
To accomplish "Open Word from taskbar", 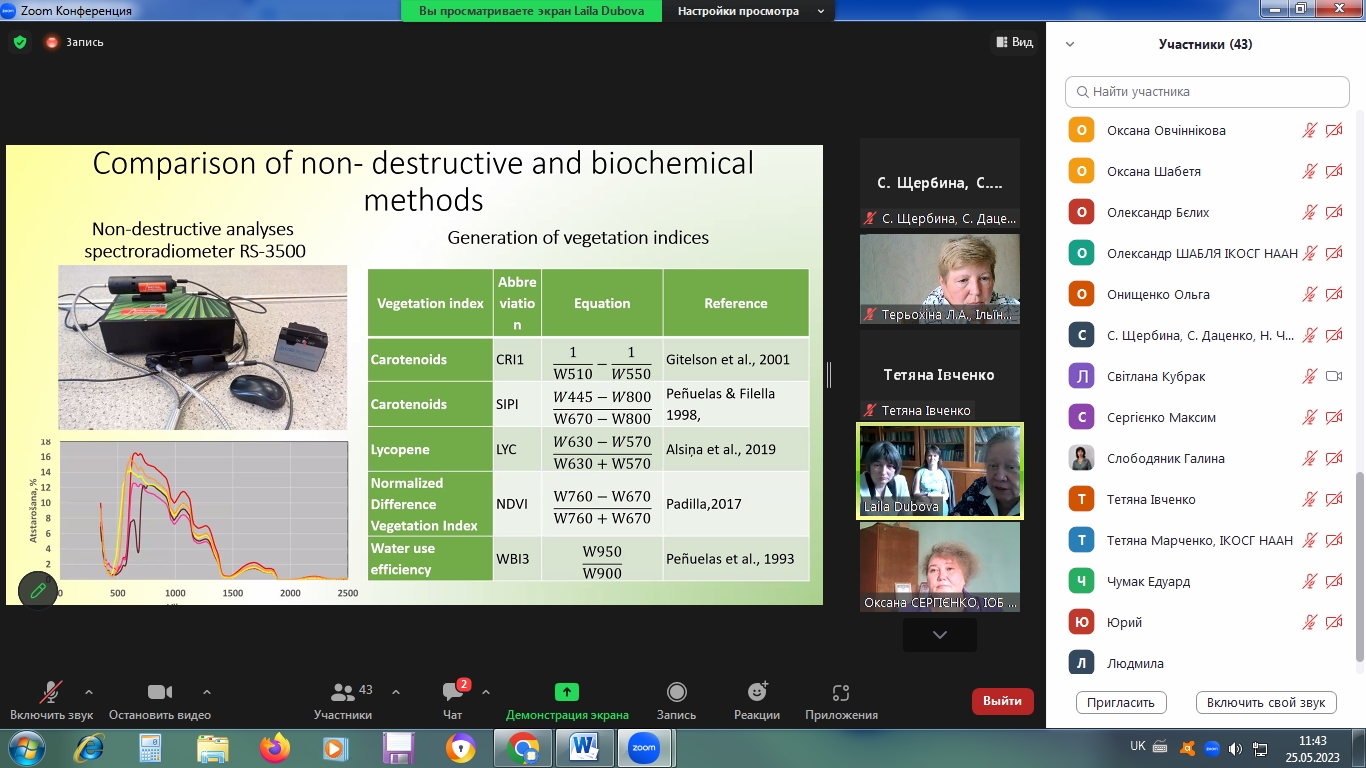I will (584, 748).
